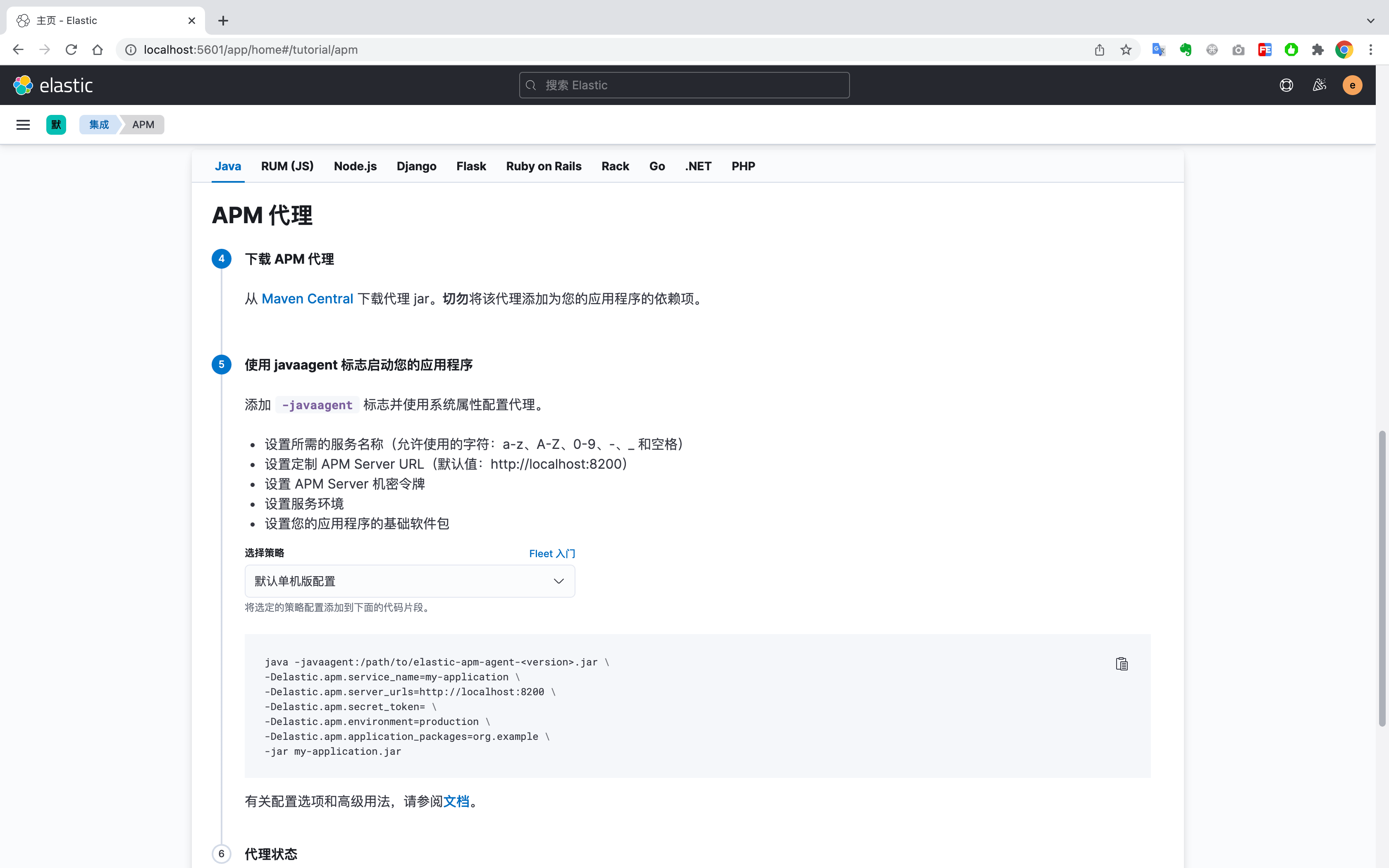Open the red FE helper extension
The height and width of the screenshot is (868, 1389).
[x=1265, y=50]
